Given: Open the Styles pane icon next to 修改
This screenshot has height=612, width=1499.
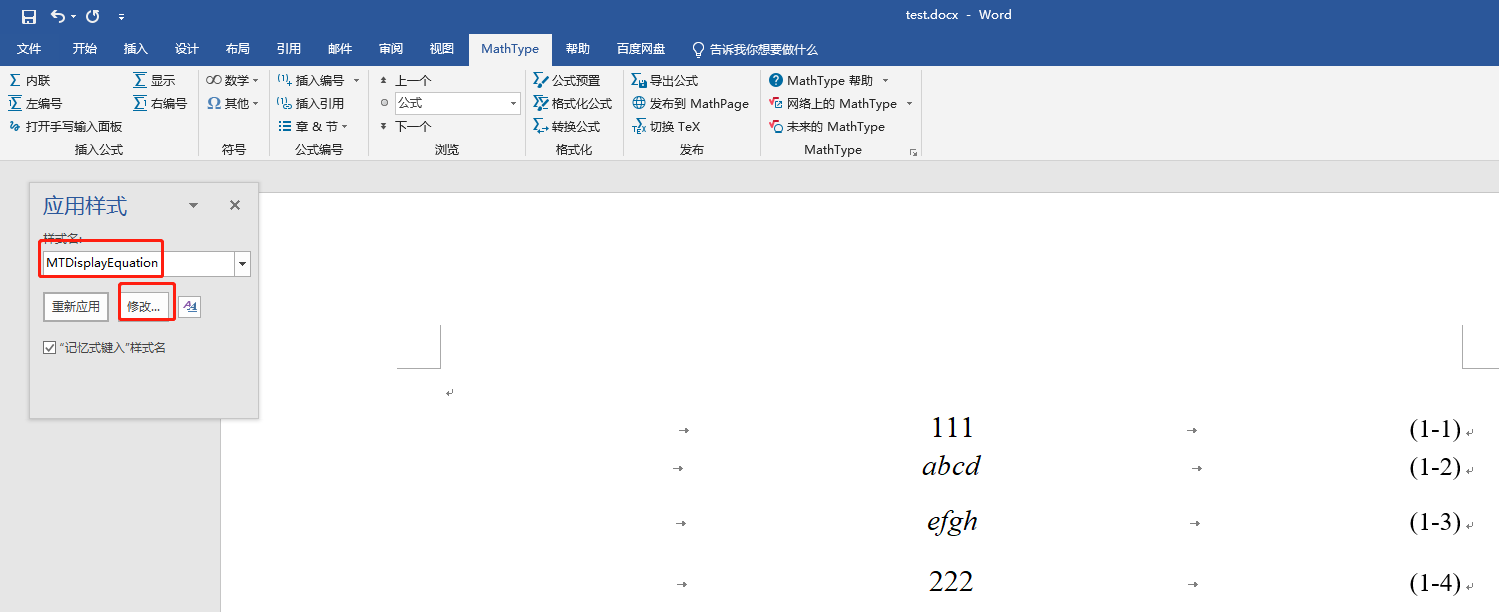Looking at the screenshot, I should point(189,306).
